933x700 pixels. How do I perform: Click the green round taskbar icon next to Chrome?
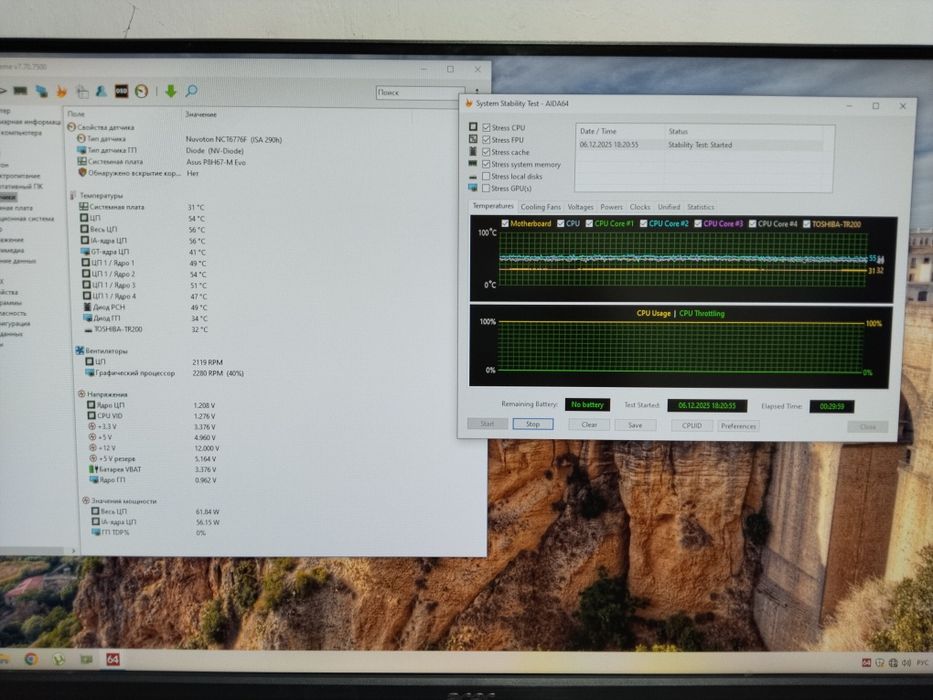click(58, 659)
